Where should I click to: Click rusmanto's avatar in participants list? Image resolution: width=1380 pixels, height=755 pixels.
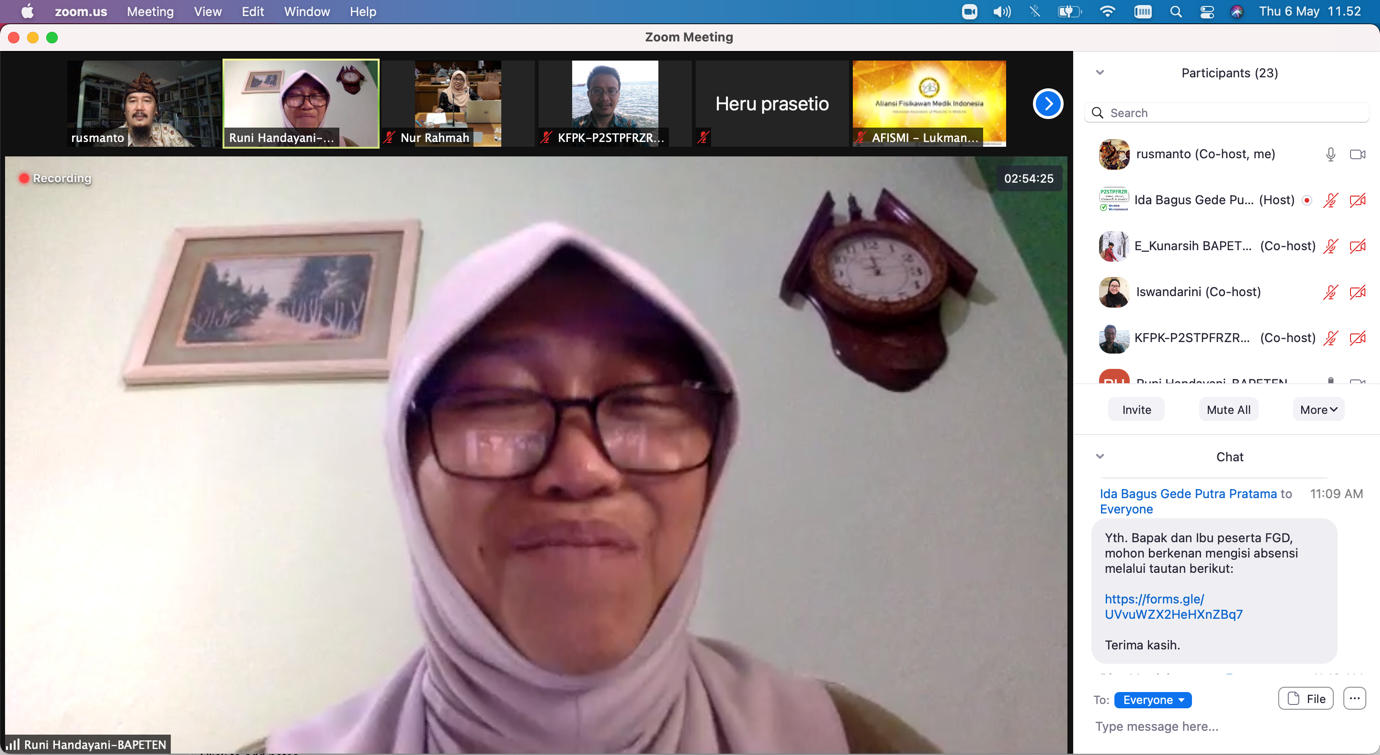tap(1114, 154)
